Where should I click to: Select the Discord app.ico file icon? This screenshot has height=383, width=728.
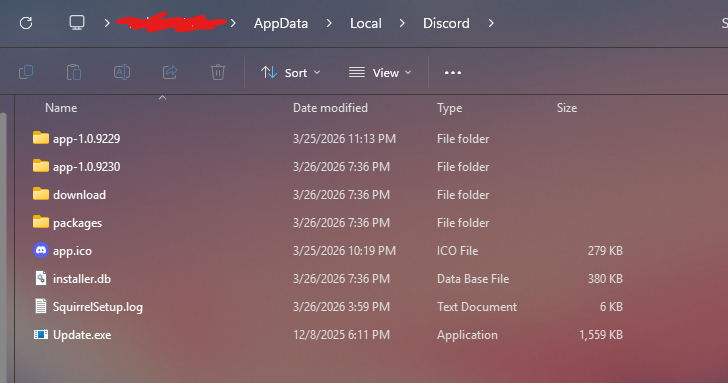point(41,250)
